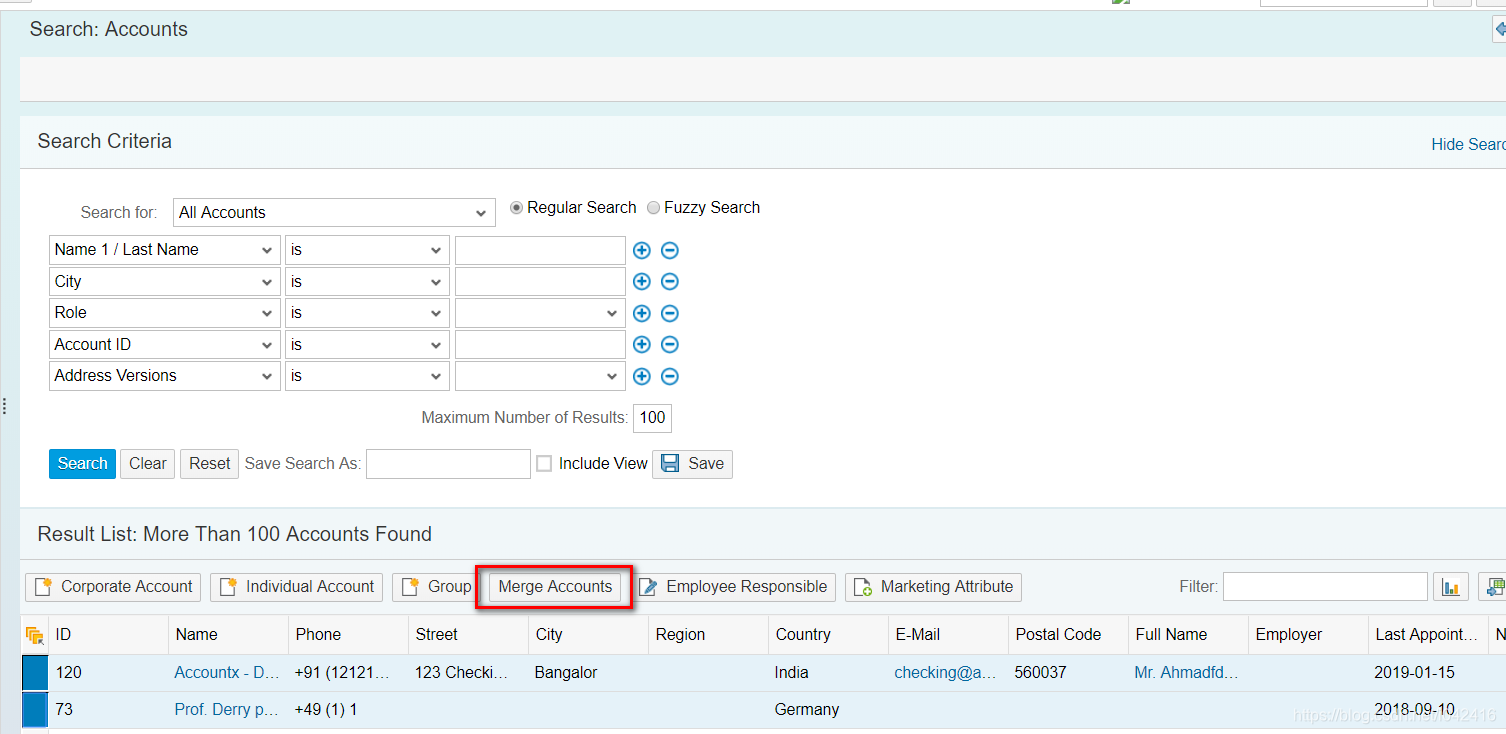Click the Hide Search link
Viewport: 1506px width, 734px height.
(1468, 145)
